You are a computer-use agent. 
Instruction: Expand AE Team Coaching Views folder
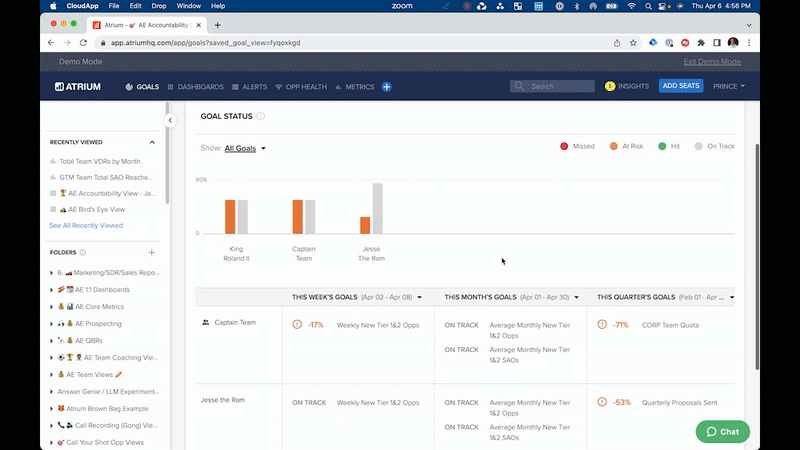[51, 358]
